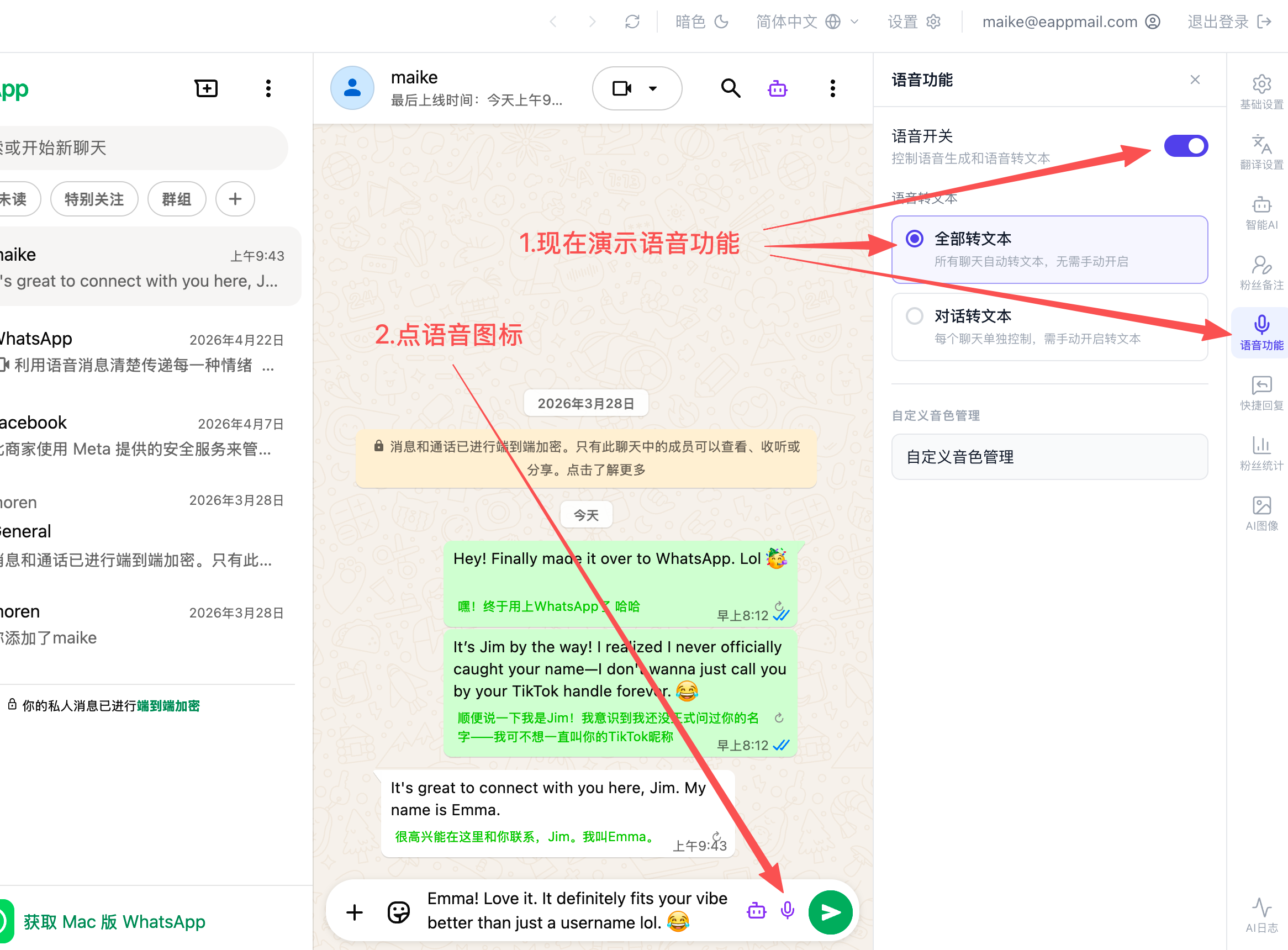
Task: Toggle the 语音开关 switch off
Action: click(x=1186, y=145)
